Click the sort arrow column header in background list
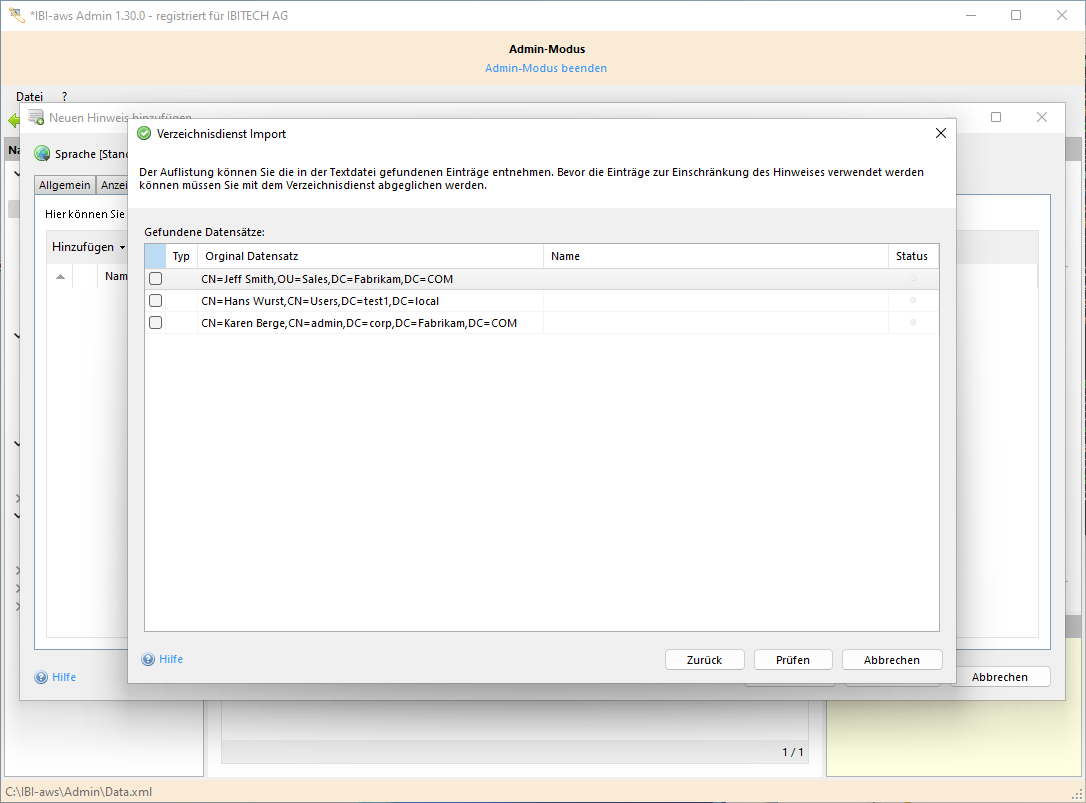Screen dimensions: 1086x803 point(61,276)
